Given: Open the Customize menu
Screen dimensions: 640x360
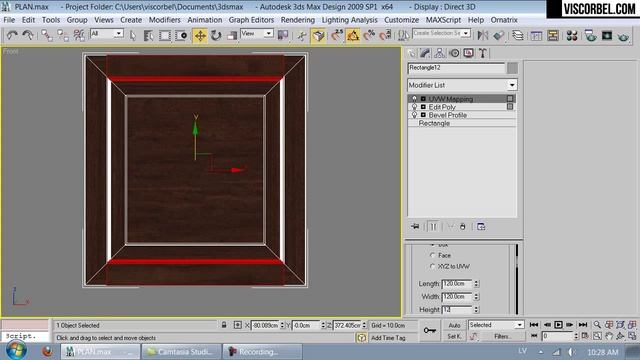Looking at the screenshot, I should pos(401,20).
